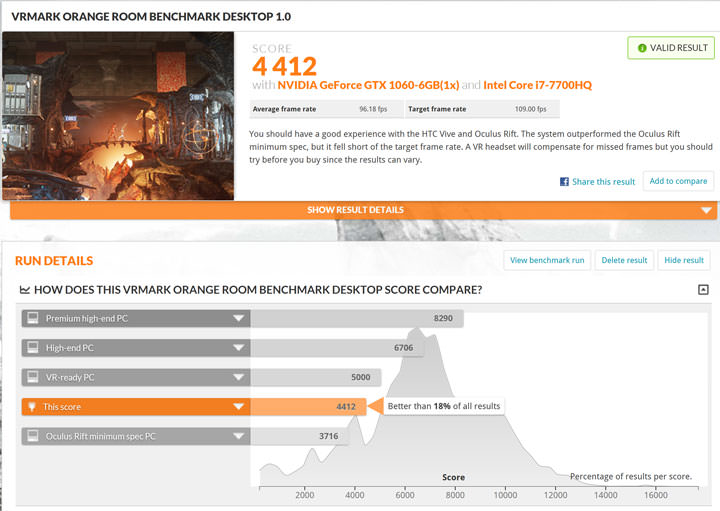This screenshot has height=511, width=720.
Task: Click the Oculus Rift minimum spec monitor icon
Action: tap(33, 436)
